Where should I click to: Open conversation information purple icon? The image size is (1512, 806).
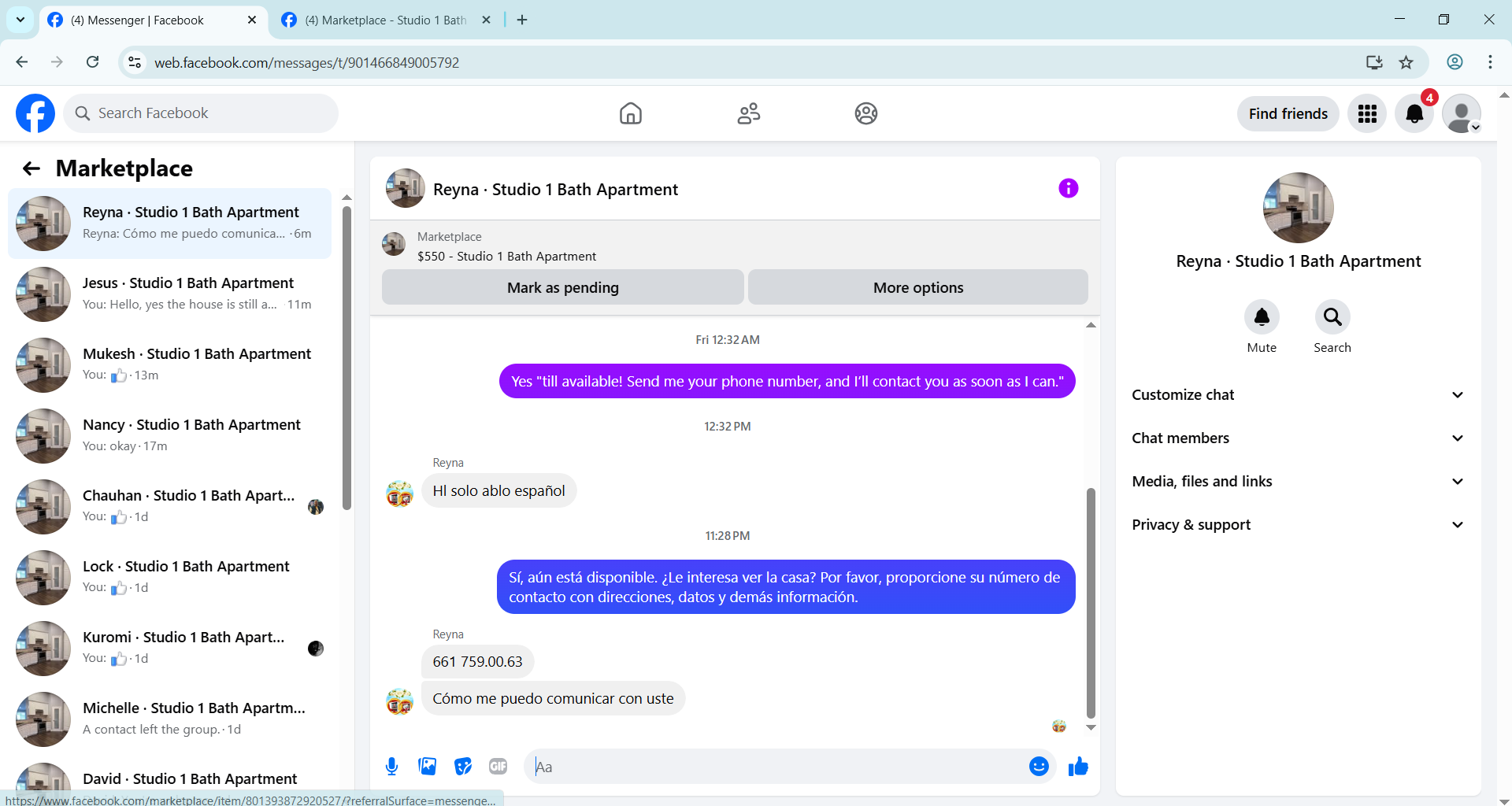[1068, 188]
